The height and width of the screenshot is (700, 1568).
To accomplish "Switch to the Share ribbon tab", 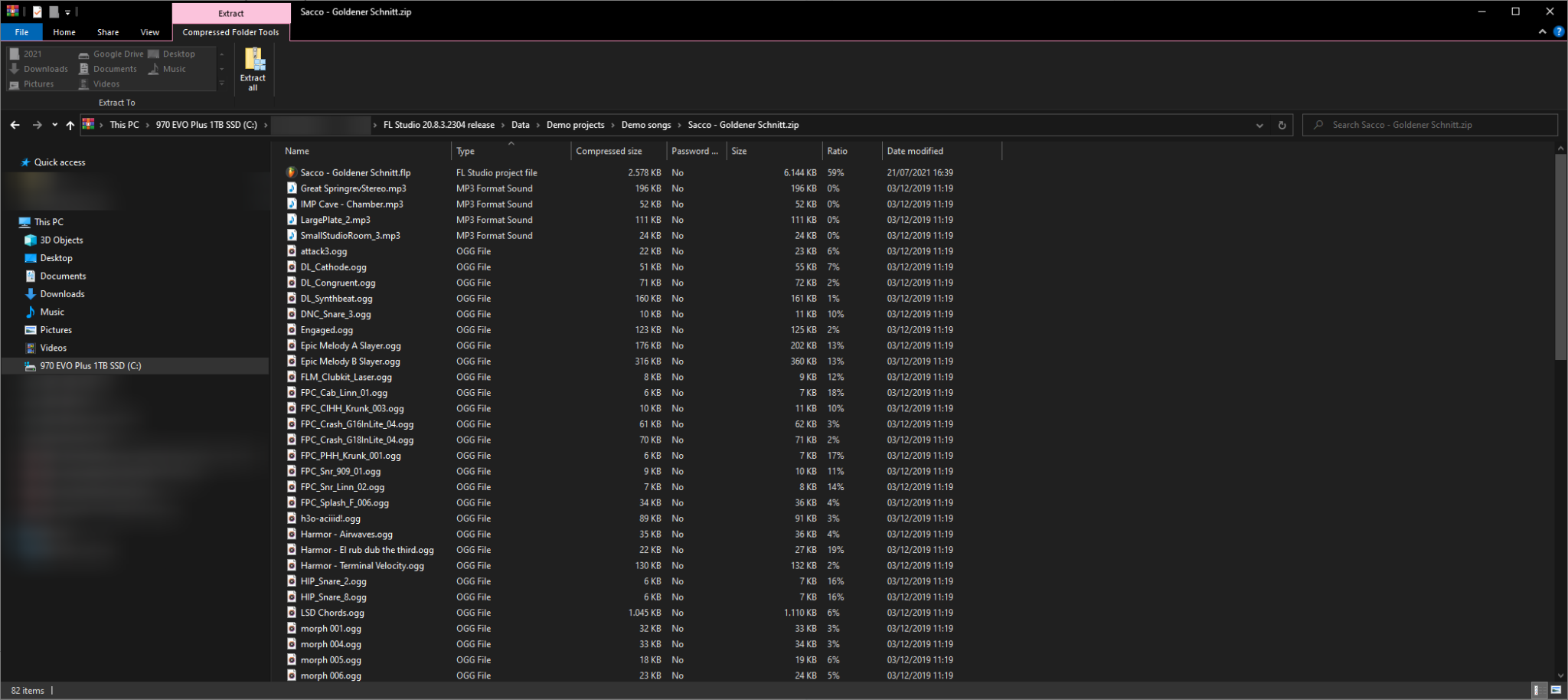I will 108,32.
